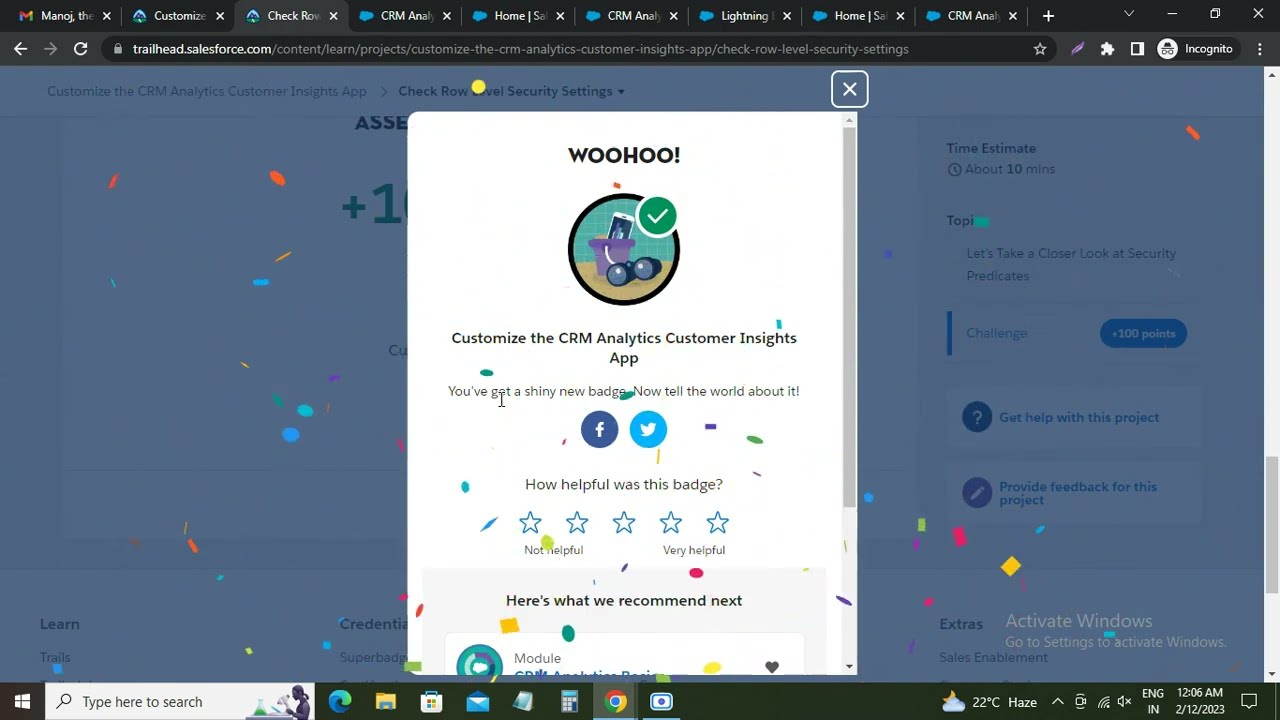Click the feedback pencil icon

coord(977,492)
